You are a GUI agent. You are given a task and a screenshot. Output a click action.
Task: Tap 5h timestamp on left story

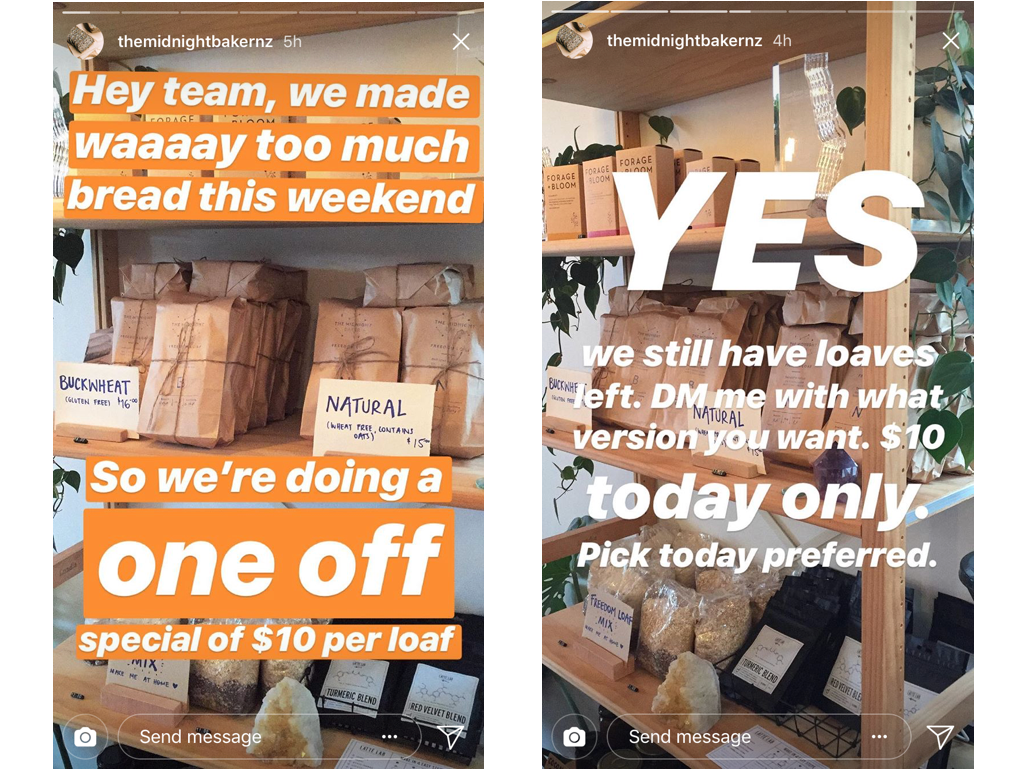[x=293, y=41]
